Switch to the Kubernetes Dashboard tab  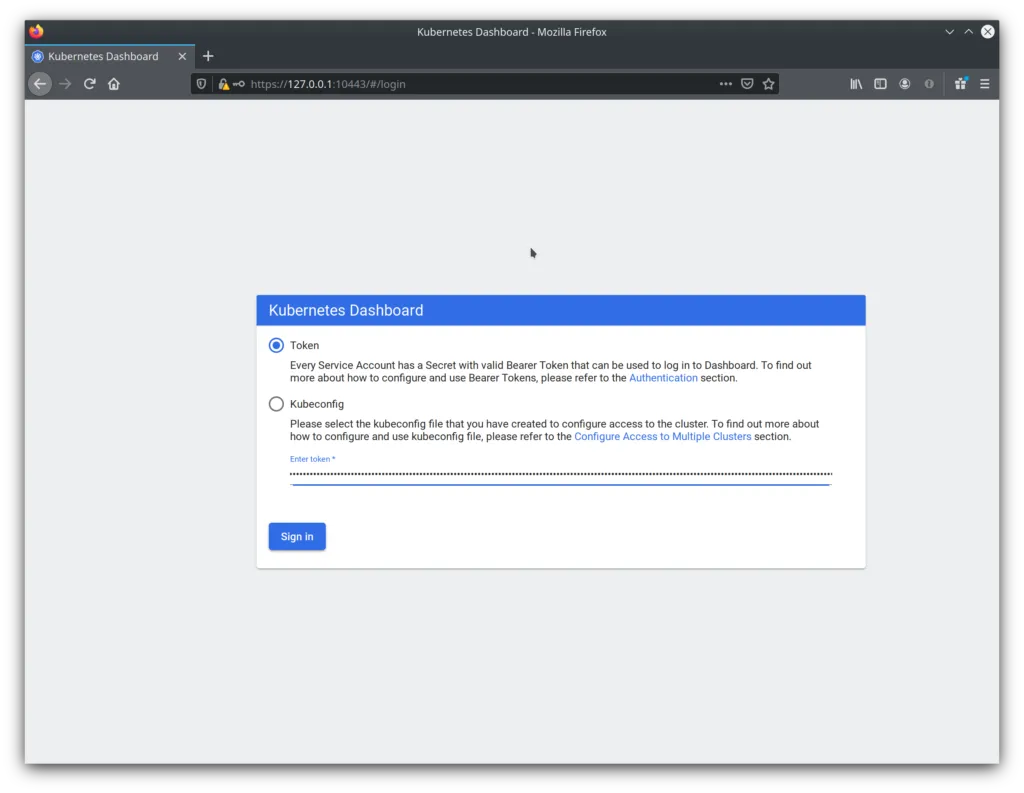pyautogui.click(x=103, y=57)
